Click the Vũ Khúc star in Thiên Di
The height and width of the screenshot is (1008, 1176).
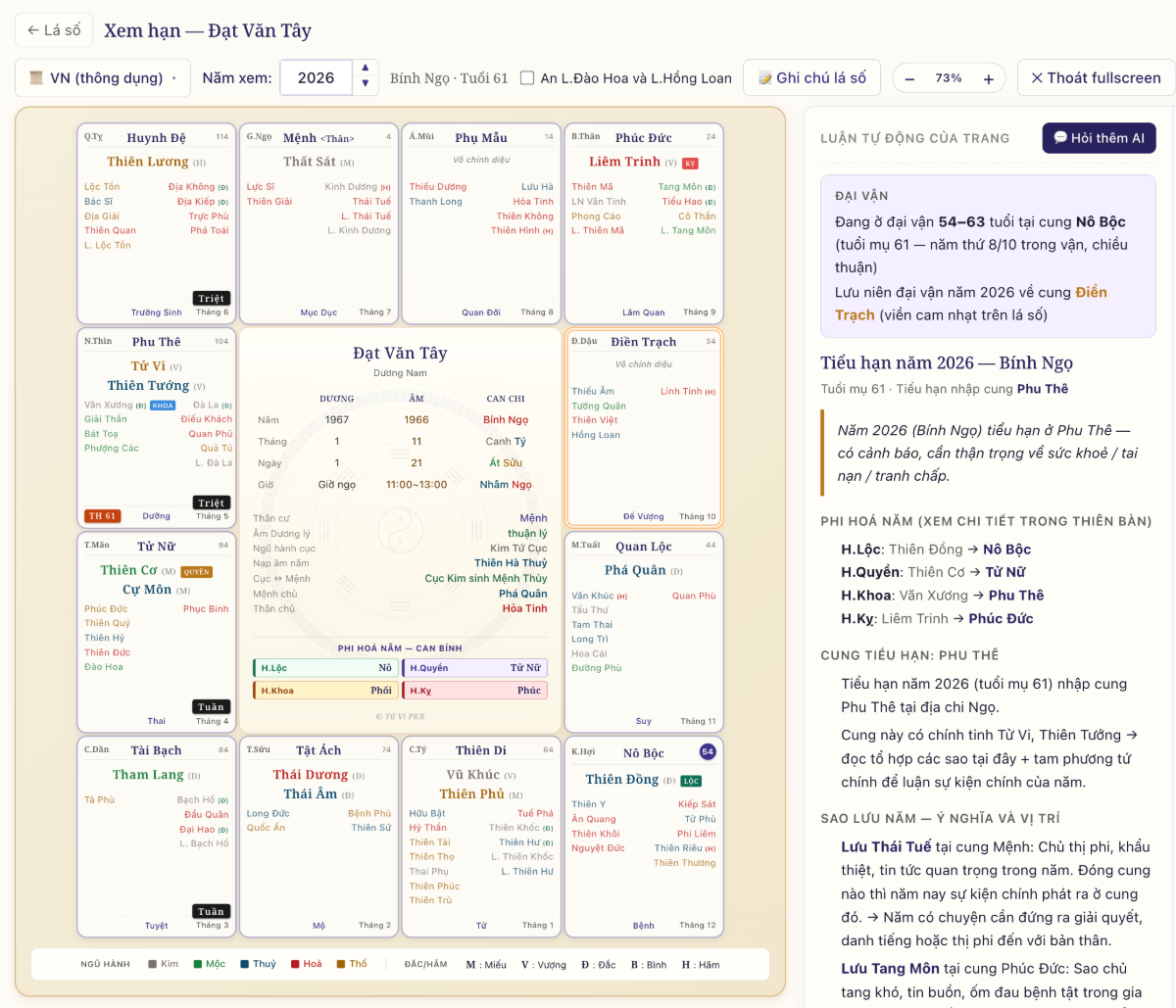pos(473,775)
